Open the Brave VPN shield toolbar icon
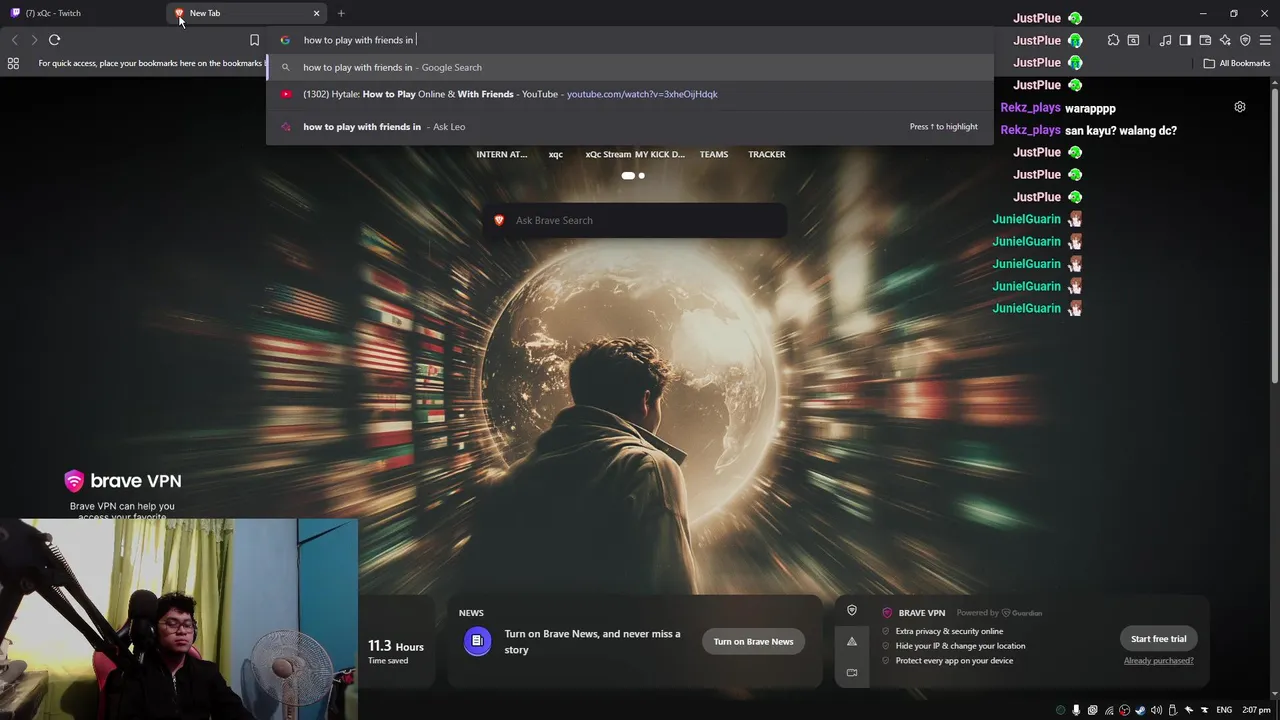 coord(1245,40)
